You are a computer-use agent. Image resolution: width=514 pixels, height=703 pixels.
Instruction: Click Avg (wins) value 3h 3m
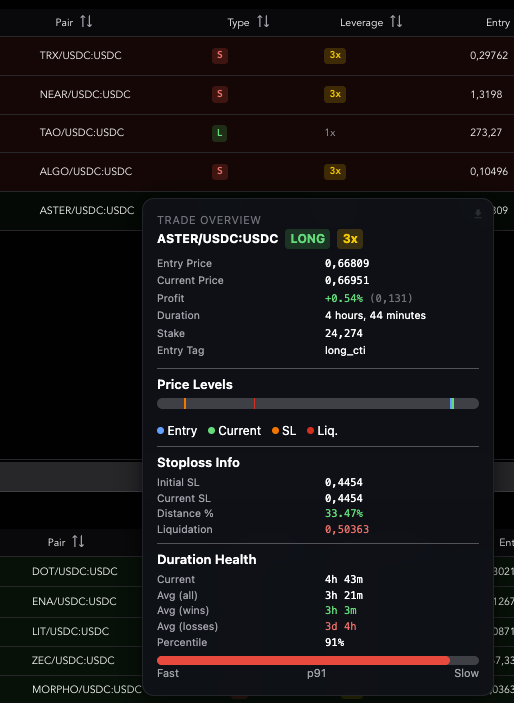coord(340,611)
